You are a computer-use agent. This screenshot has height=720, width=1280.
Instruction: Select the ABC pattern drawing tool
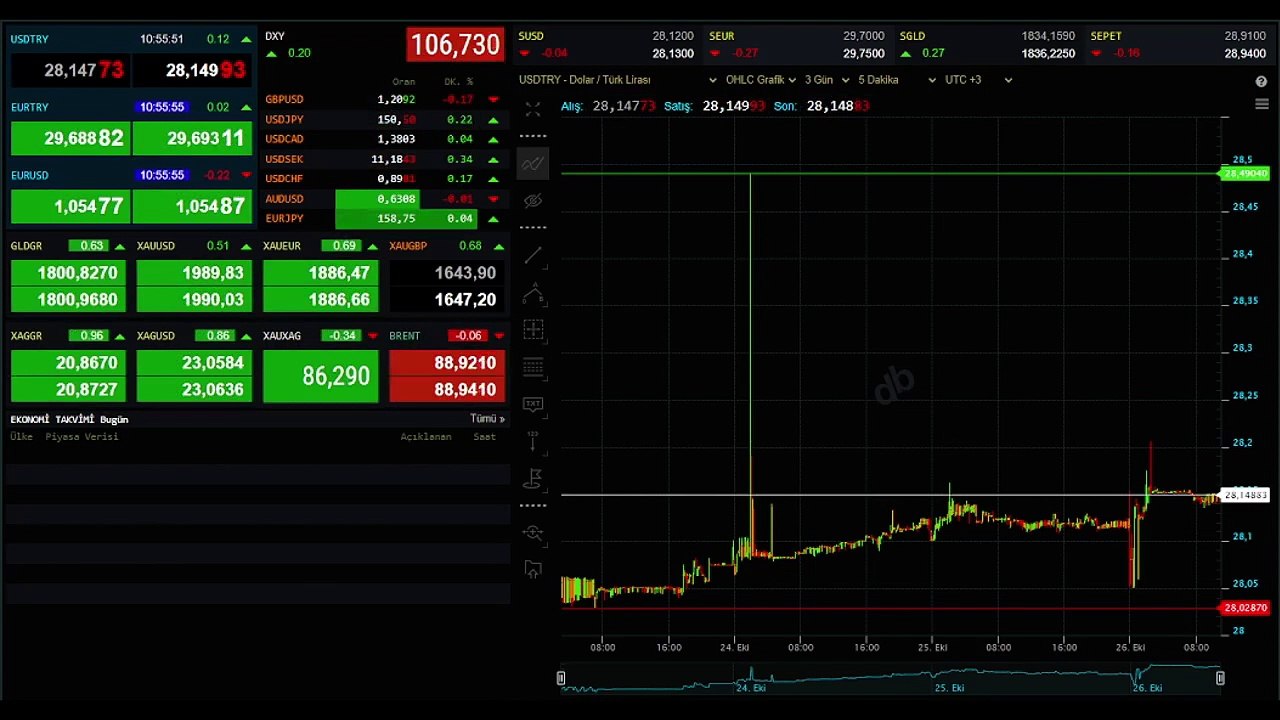[x=533, y=293]
